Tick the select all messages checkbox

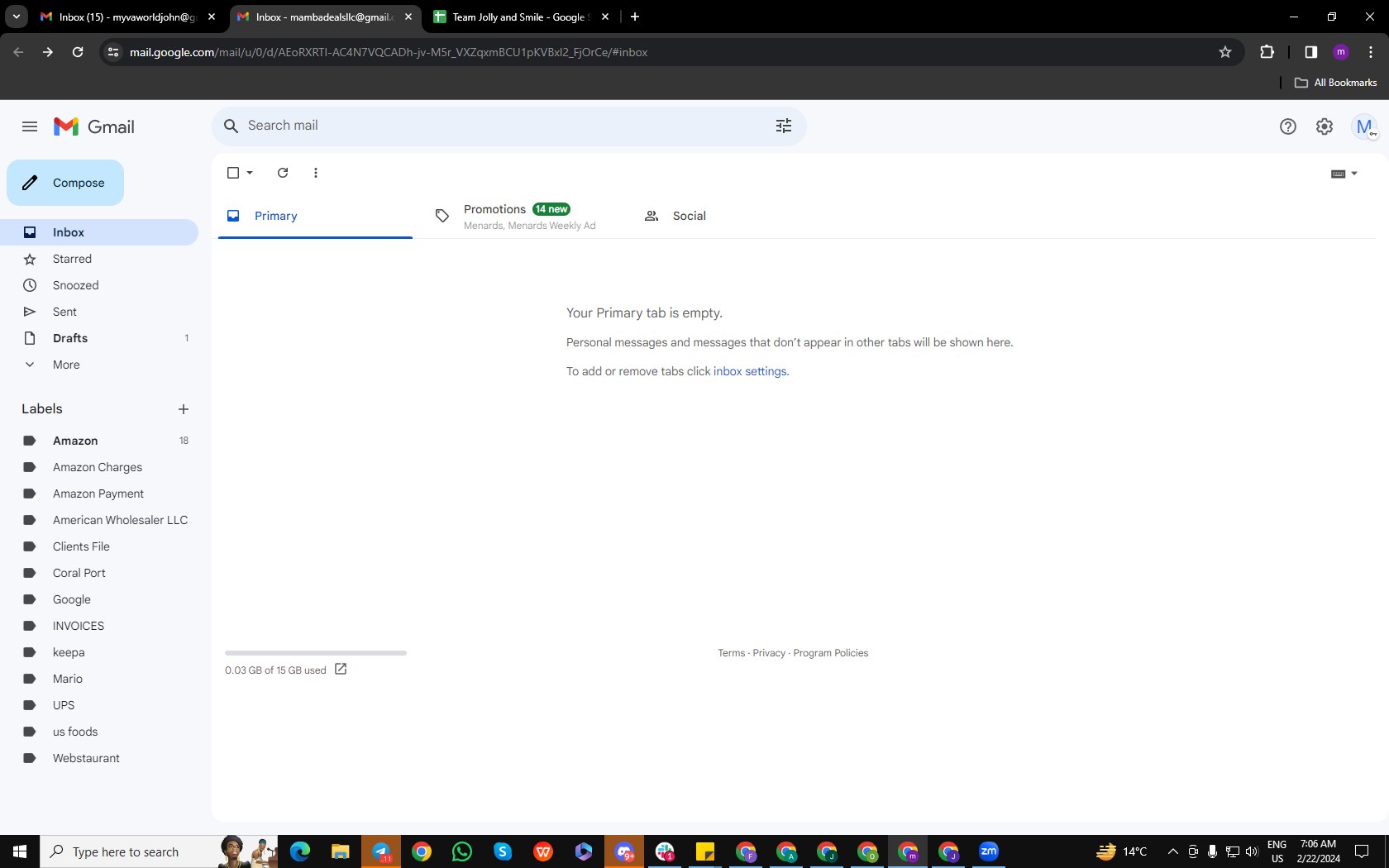click(233, 173)
